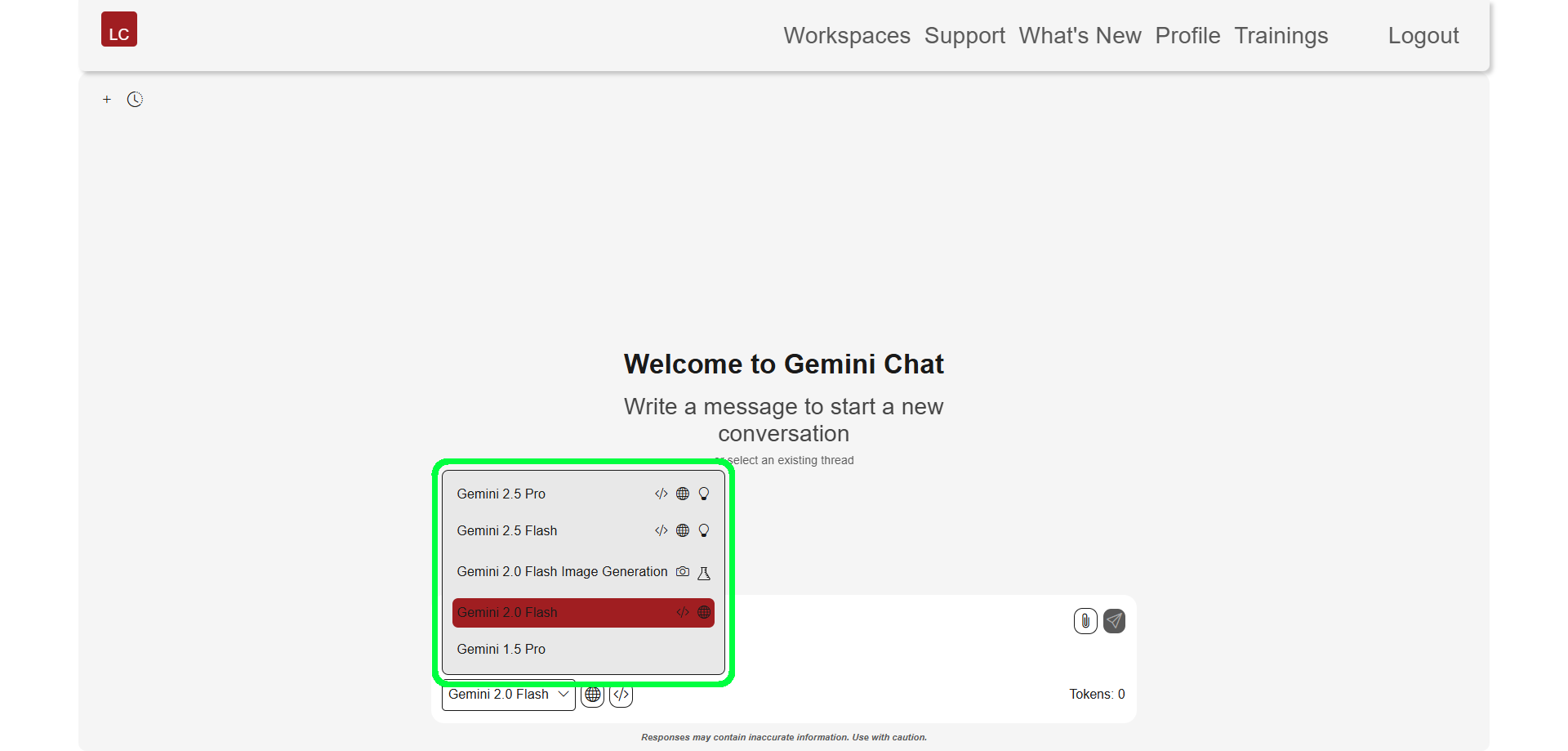
Task: Select the highlighted Gemini 2.0 Flash option
Action: [583, 613]
